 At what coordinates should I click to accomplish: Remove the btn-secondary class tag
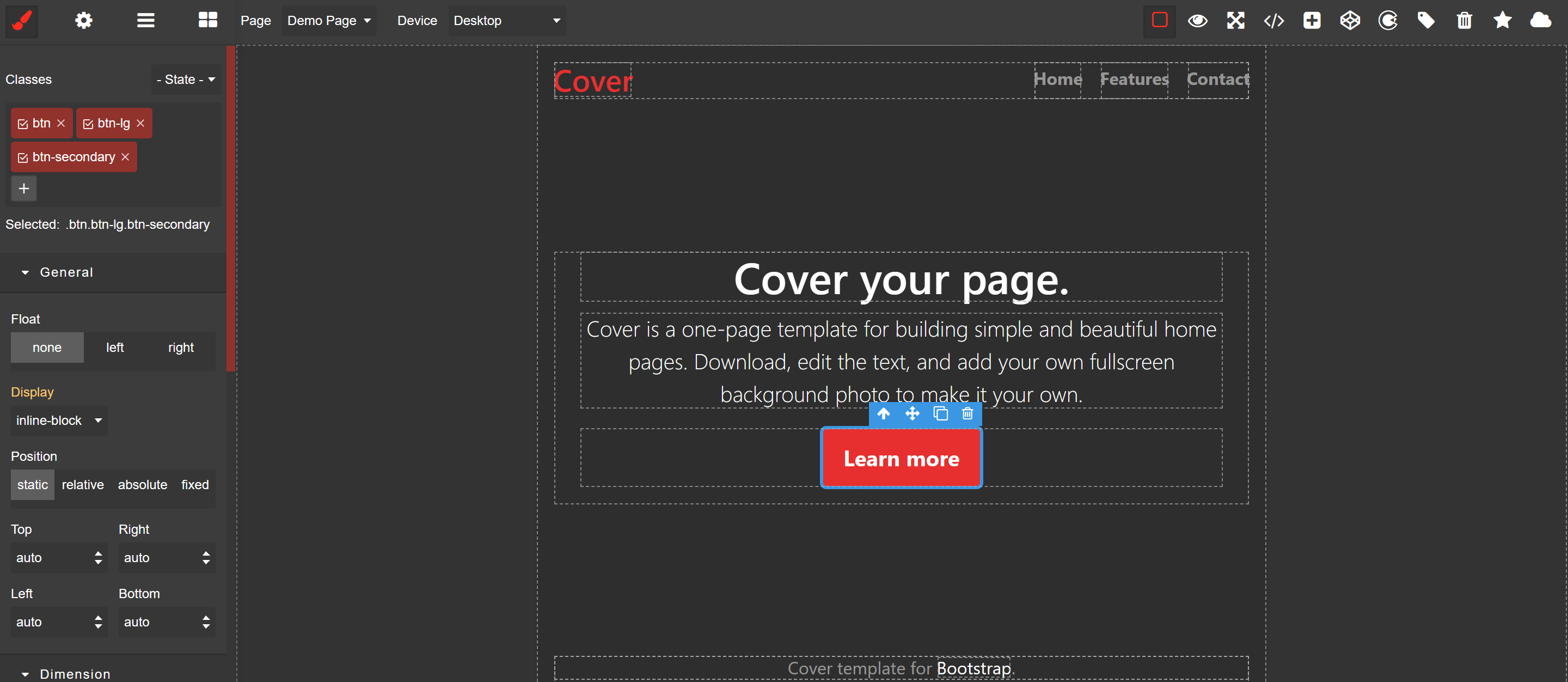(125, 157)
